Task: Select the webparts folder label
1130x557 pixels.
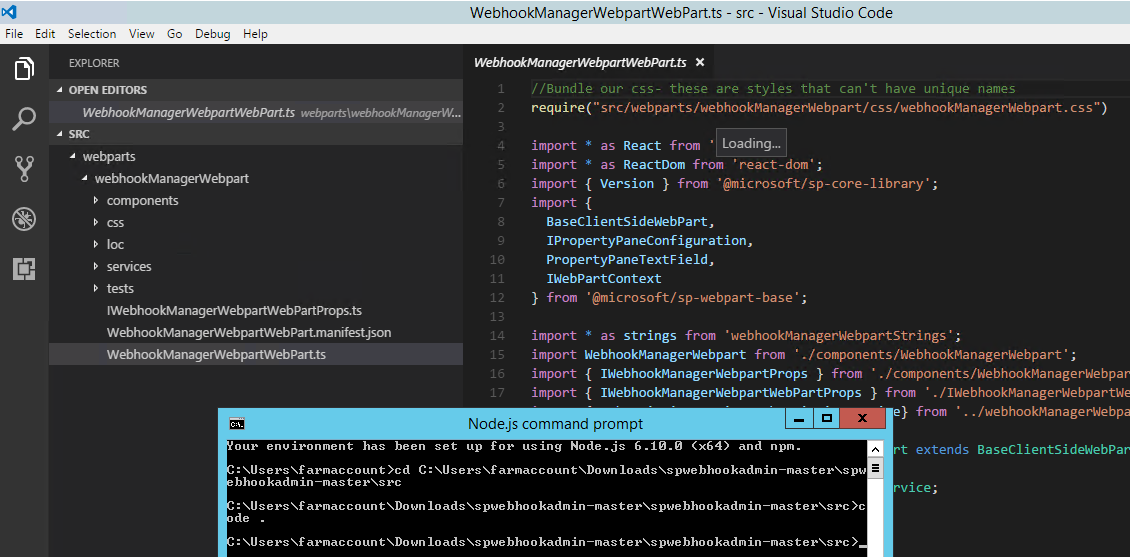Action: 109,156
